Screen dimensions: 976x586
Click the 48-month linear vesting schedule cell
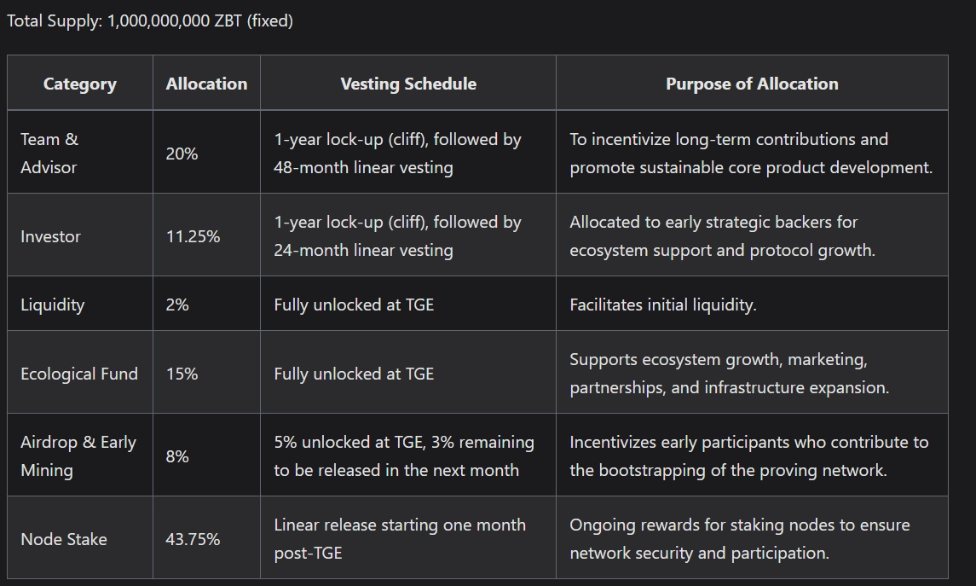[397, 153]
